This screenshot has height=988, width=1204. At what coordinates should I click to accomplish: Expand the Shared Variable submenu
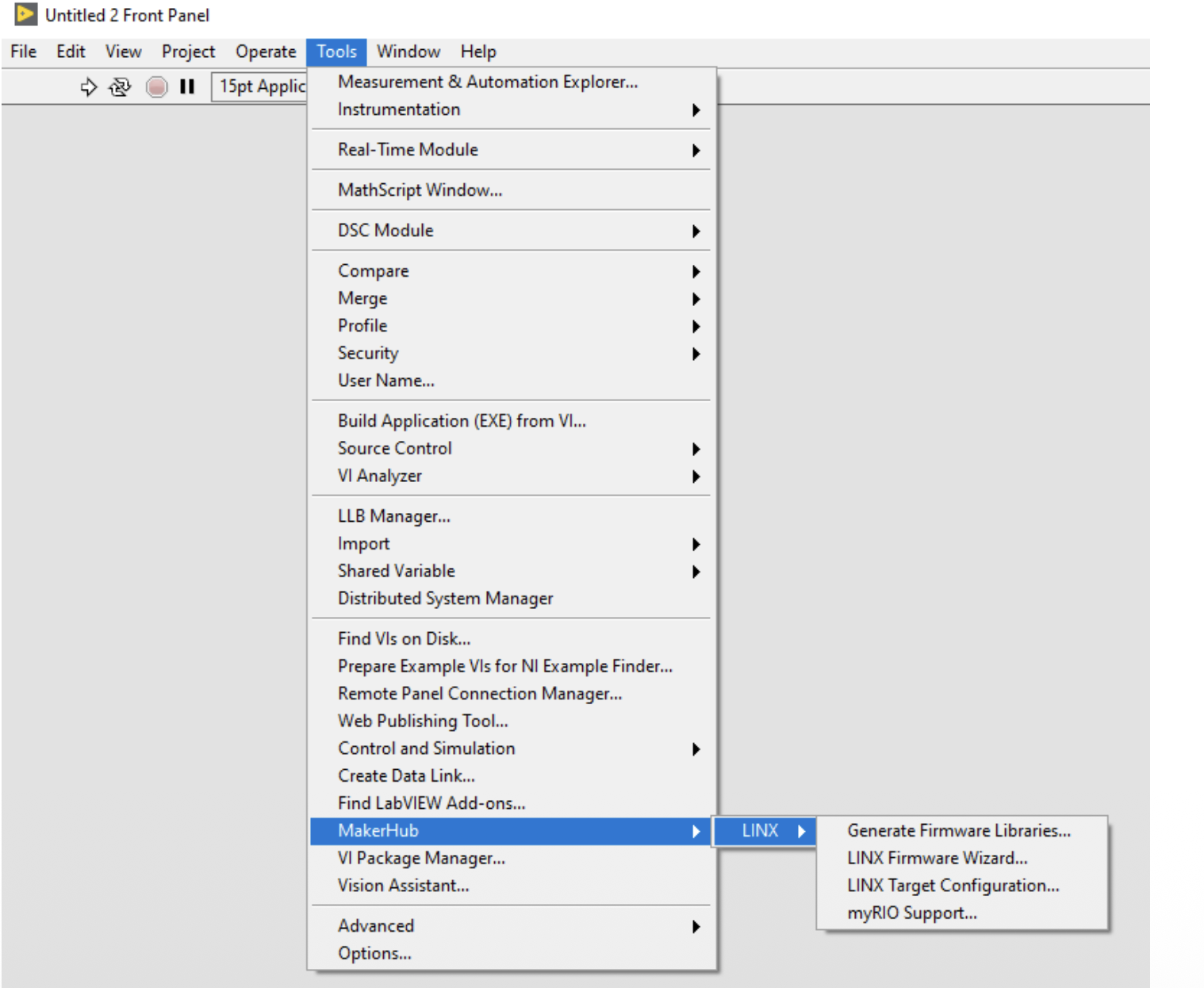pyautogui.click(x=512, y=571)
